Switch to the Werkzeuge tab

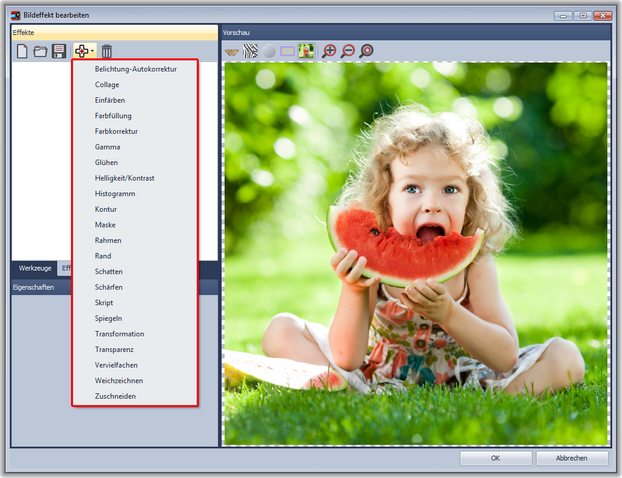[x=35, y=268]
